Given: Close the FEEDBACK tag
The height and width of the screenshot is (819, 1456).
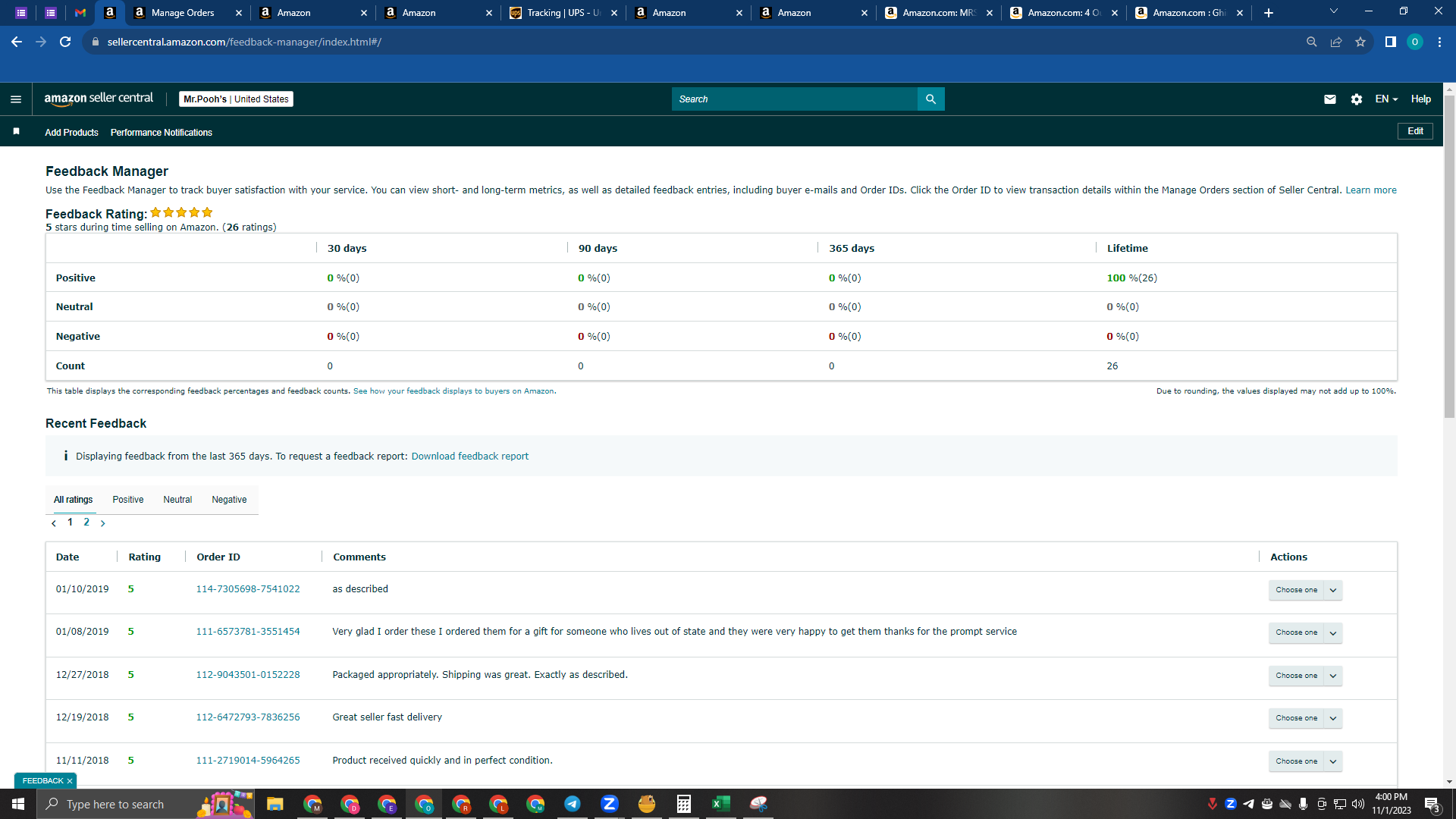Looking at the screenshot, I should point(70,781).
